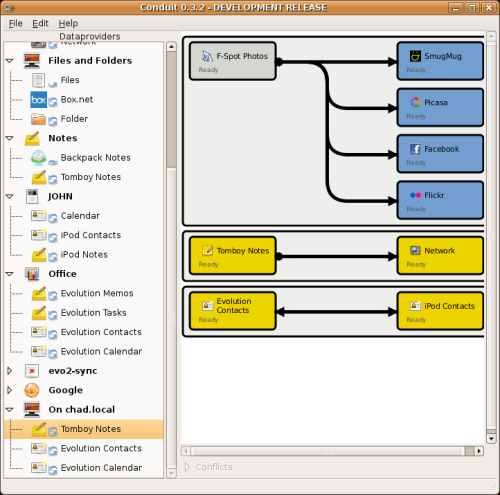This screenshot has width=500, height=495.
Task: Open the File menu
Action: (x=15, y=23)
